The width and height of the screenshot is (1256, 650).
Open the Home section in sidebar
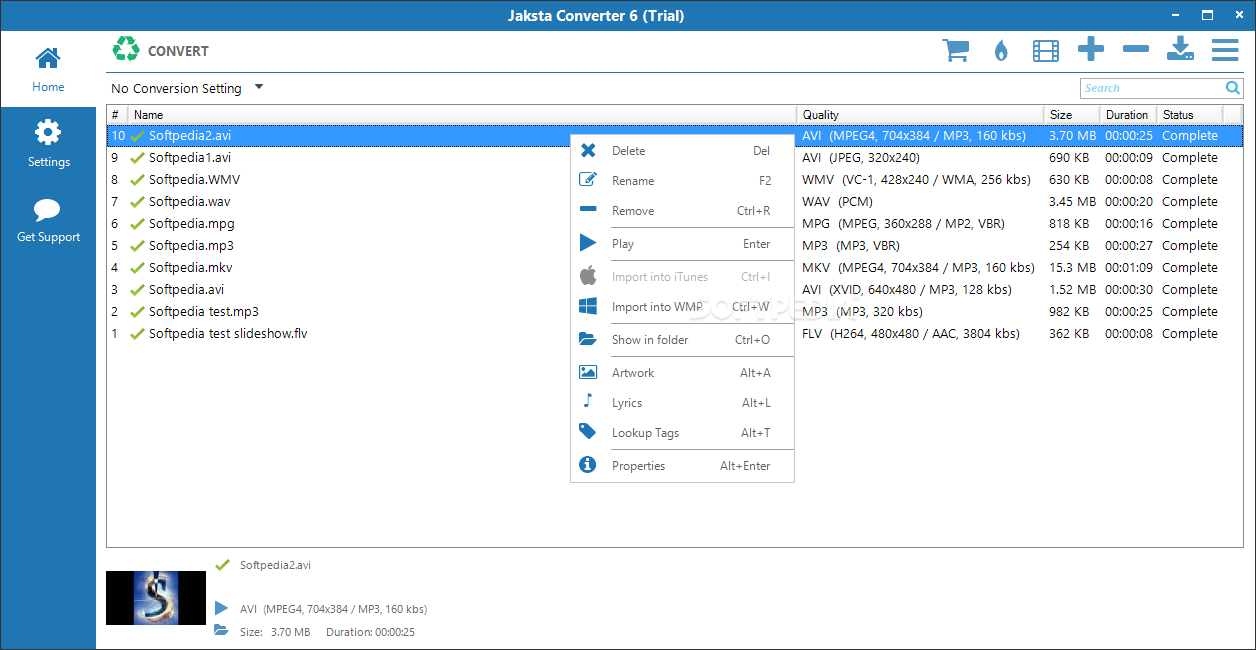(48, 68)
